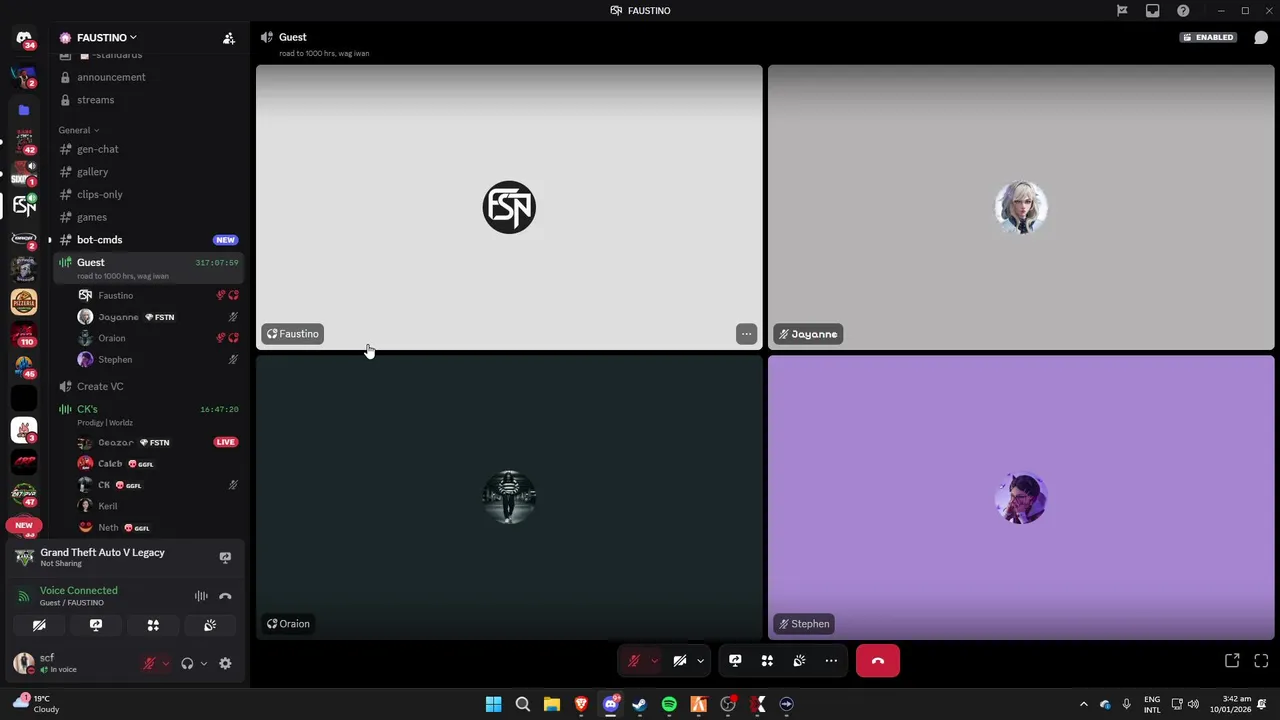
Task: Open the announcement channel
Action: pyautogui.click(x=148, y=77)
